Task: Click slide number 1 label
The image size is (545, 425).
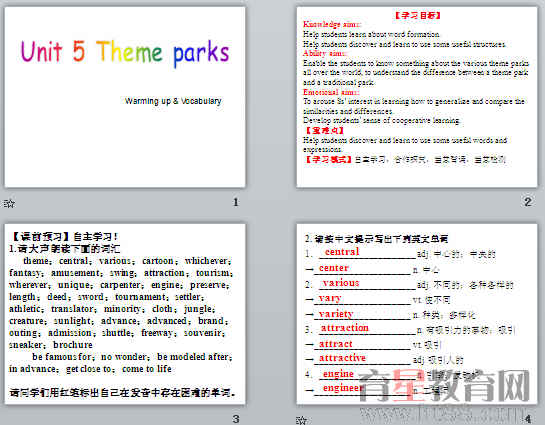Action: pyautogui.click(x=236, y=202)
